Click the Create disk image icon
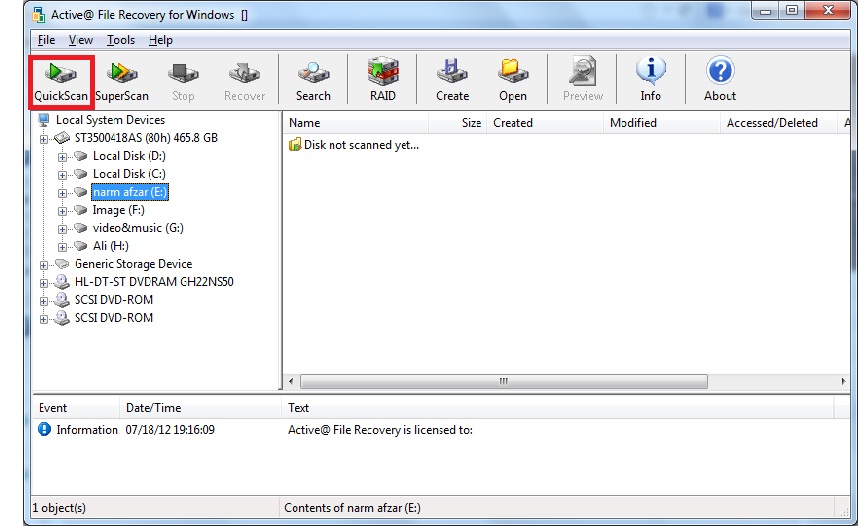Viewport: 858px width, 526px height. click(452, 81)
